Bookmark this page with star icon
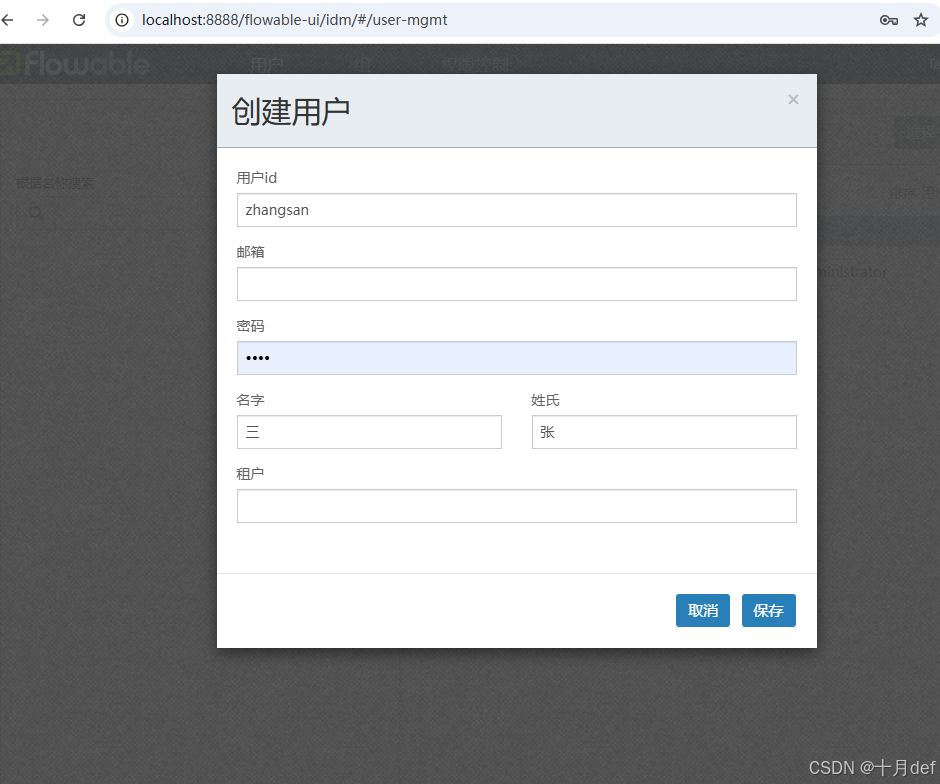The image size is (940, 784). pos(921,20)
